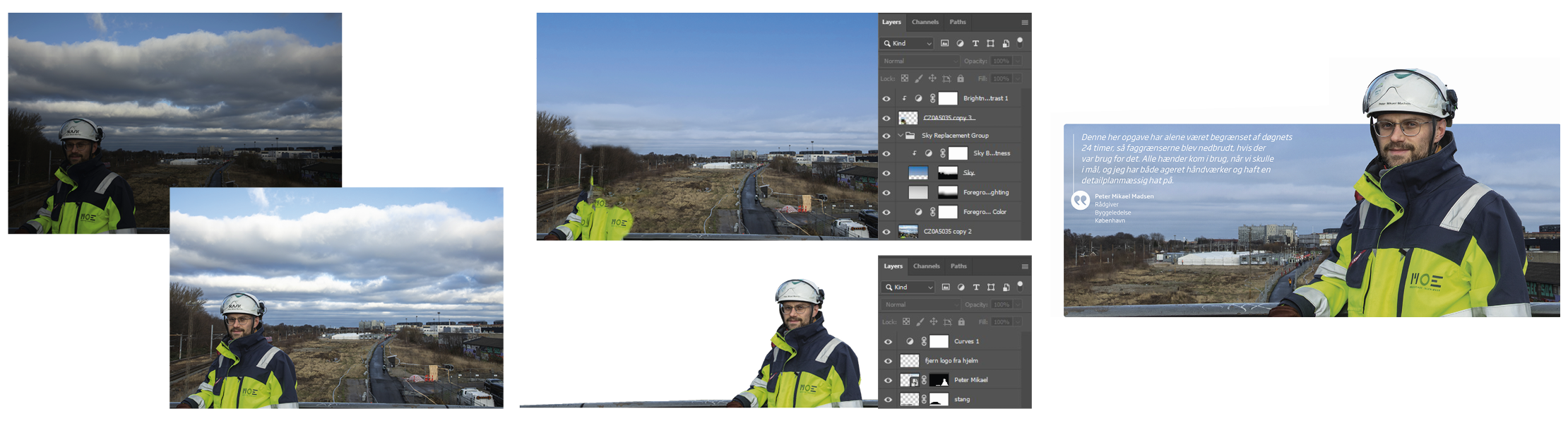Toggle visibility of Sky Replacement Group
Screen dimensions: 1568x421
point(886,136)
